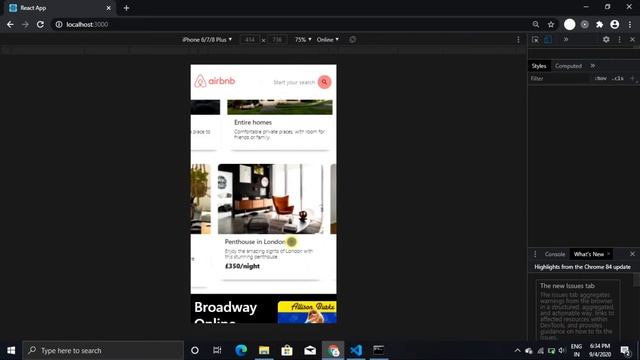
Task: Open the device toolbar more options menu
Action: (518, 40)
